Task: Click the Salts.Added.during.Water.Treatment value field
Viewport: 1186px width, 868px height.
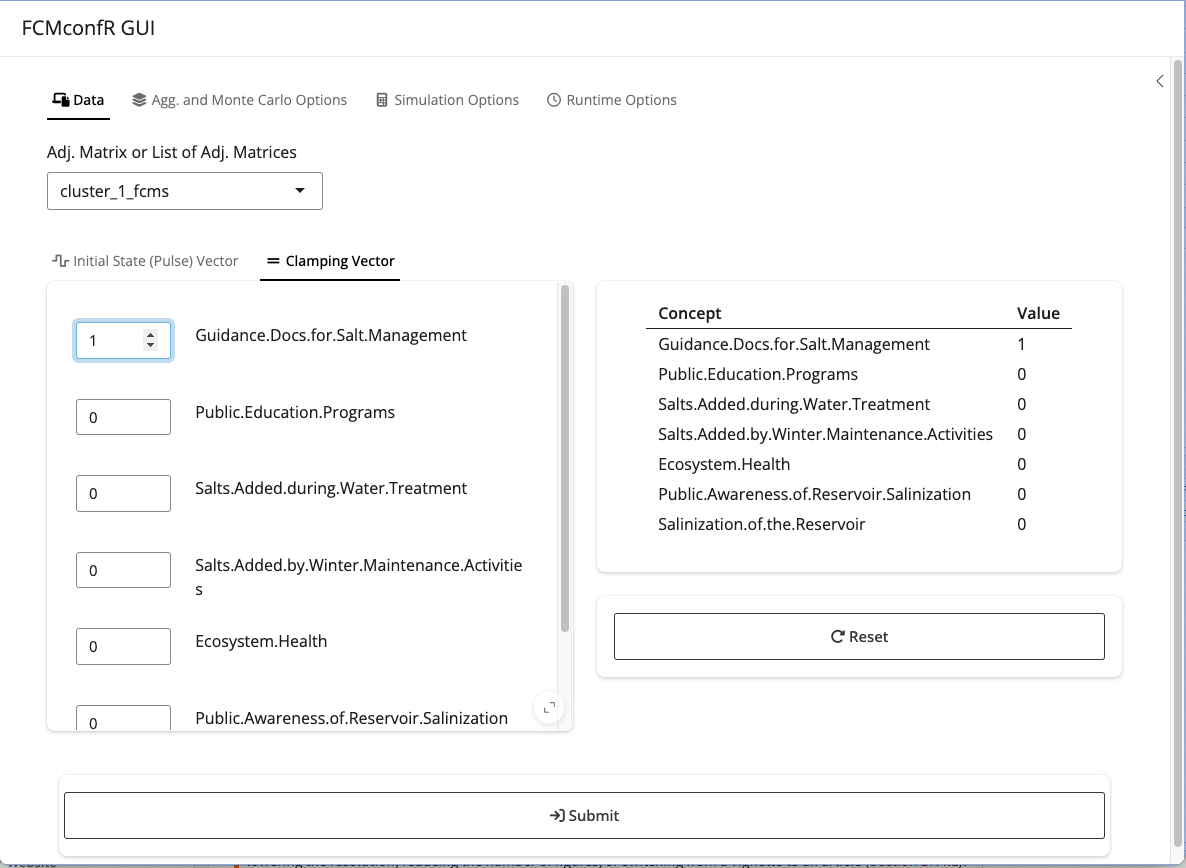Action: pos(123,493)
